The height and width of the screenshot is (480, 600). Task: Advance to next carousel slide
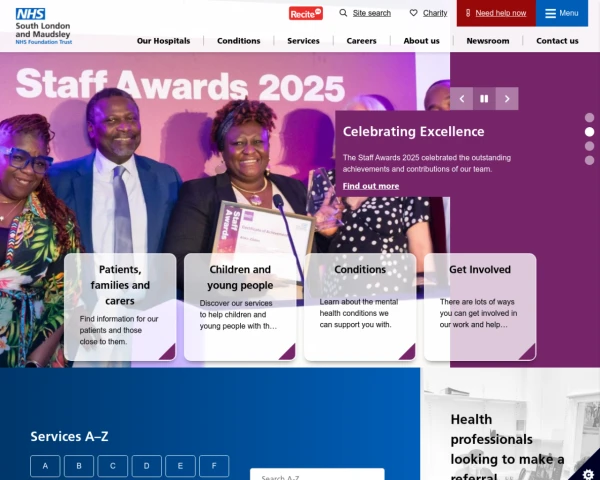tap(507, 99)
